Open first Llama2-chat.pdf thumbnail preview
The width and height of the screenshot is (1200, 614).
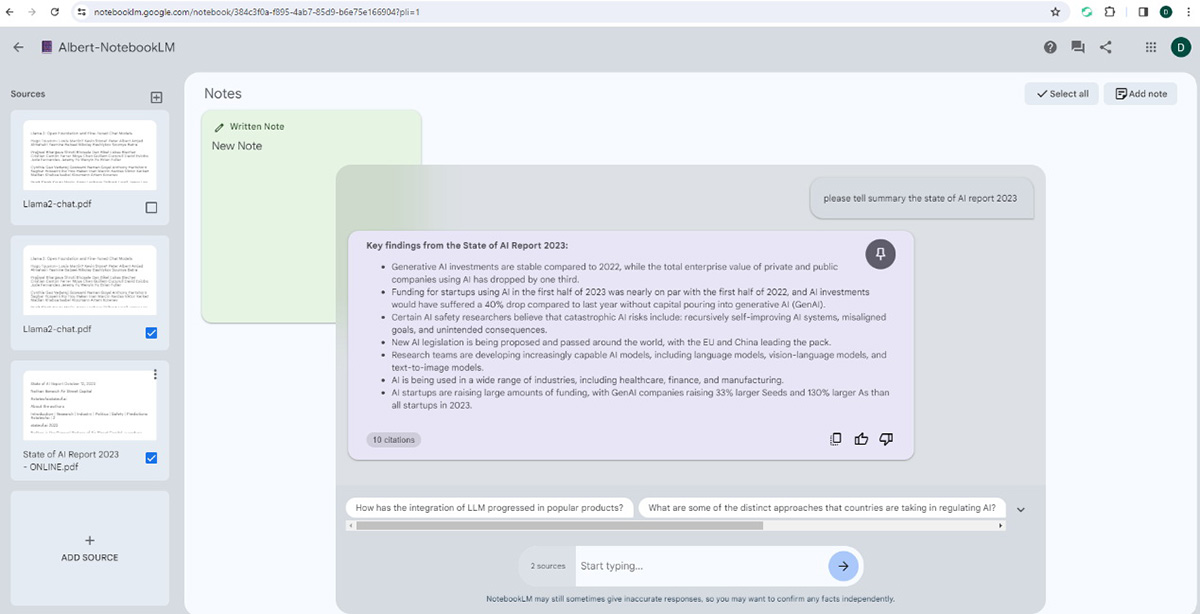click(x=90, y=154)
